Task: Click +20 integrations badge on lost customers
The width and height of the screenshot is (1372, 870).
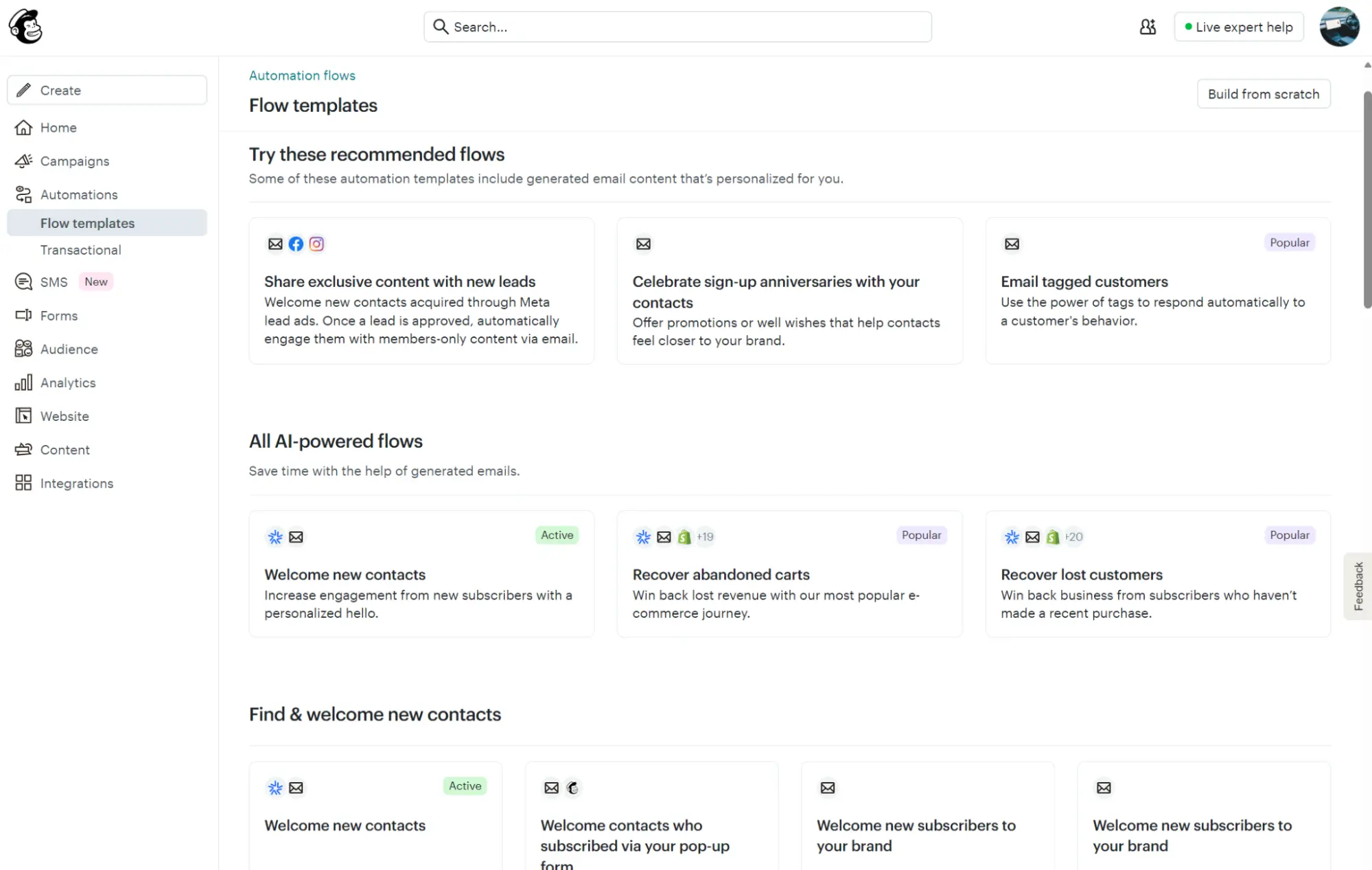Action: tap(1073, 537)
